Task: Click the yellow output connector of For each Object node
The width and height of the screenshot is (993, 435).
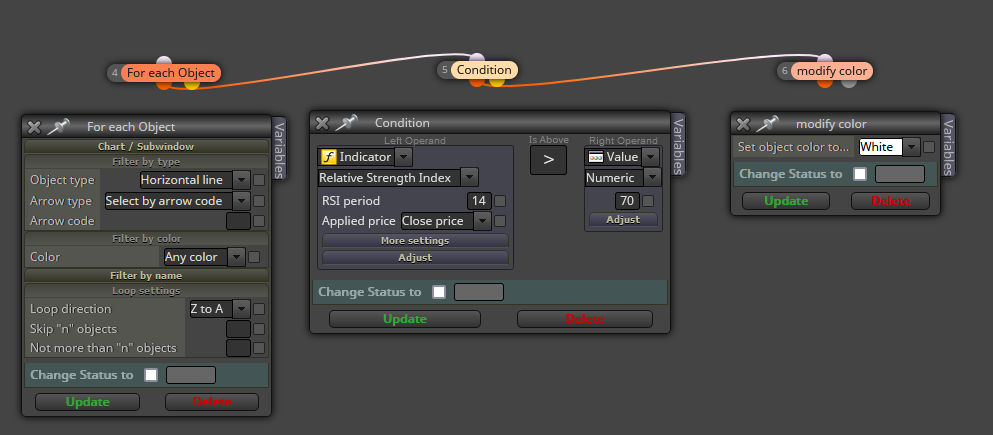Action: click(x=191, y=83)
